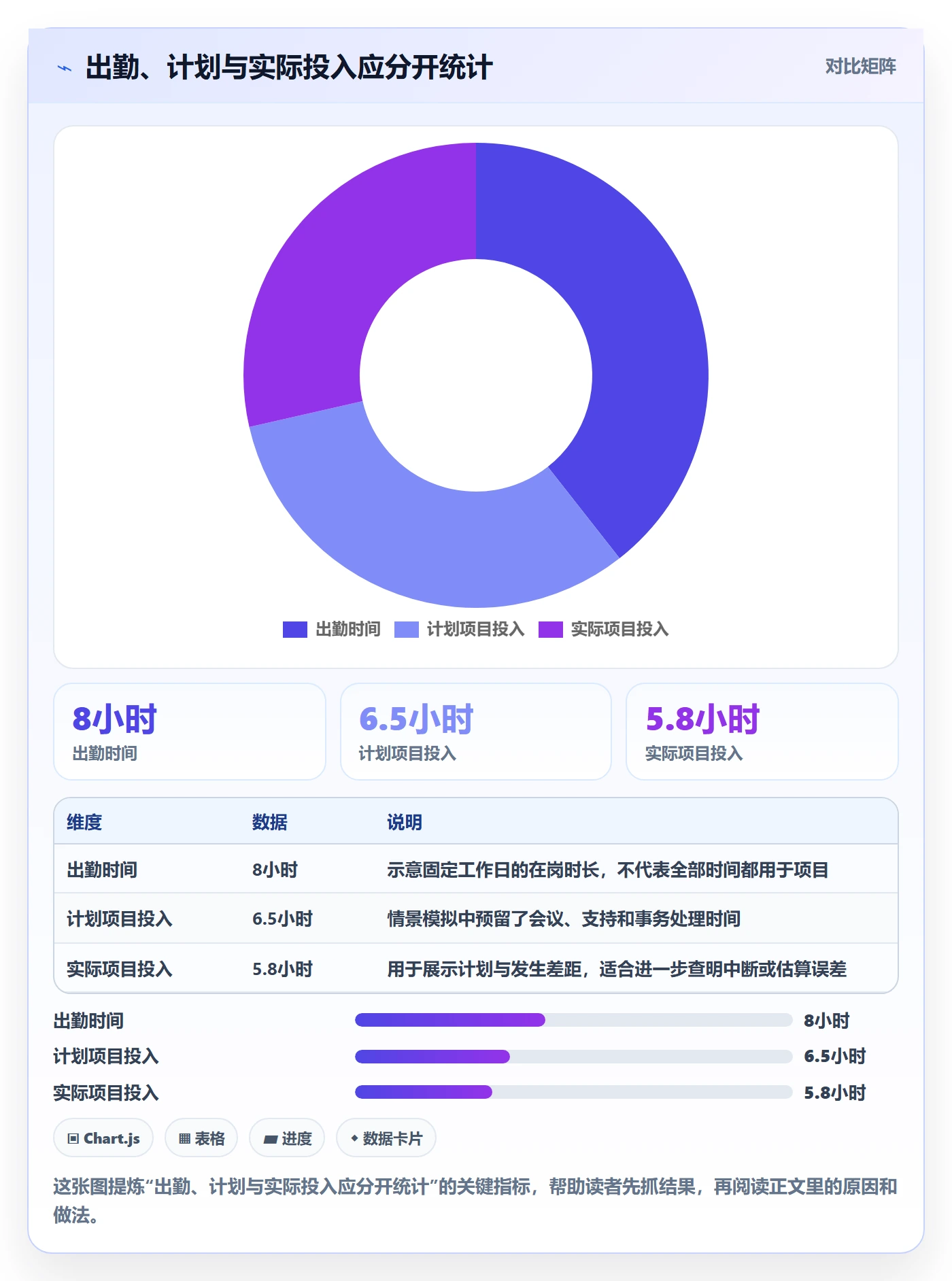Click the 维度 column header
952x1281 pixels.
tap(84, 822)
